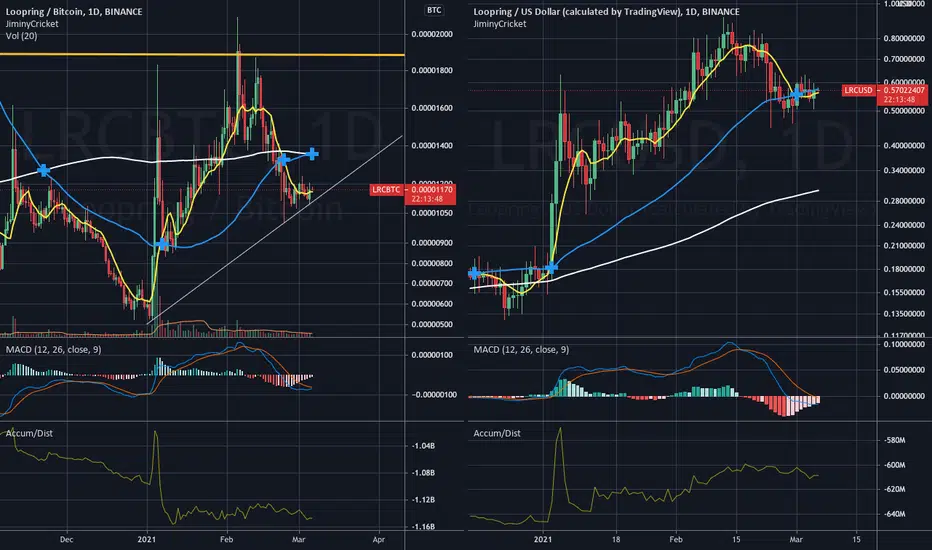Viewport: 932px width, 550px height.
Task: Click the 0.00000700 price axis value
Action: click(432, 283)
